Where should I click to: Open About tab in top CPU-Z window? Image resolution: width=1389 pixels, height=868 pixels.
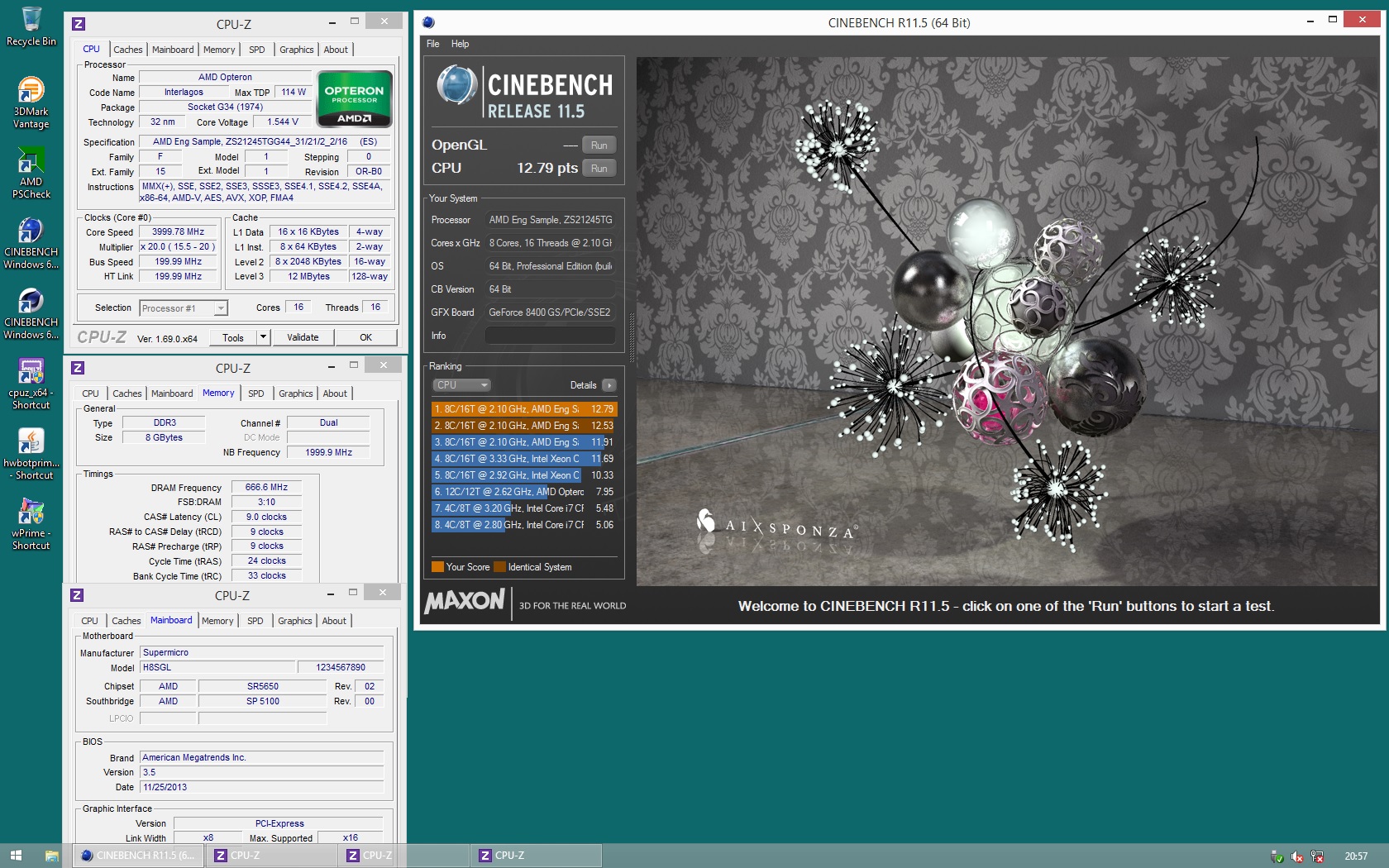pyautogui.click(x=336, y=50)
